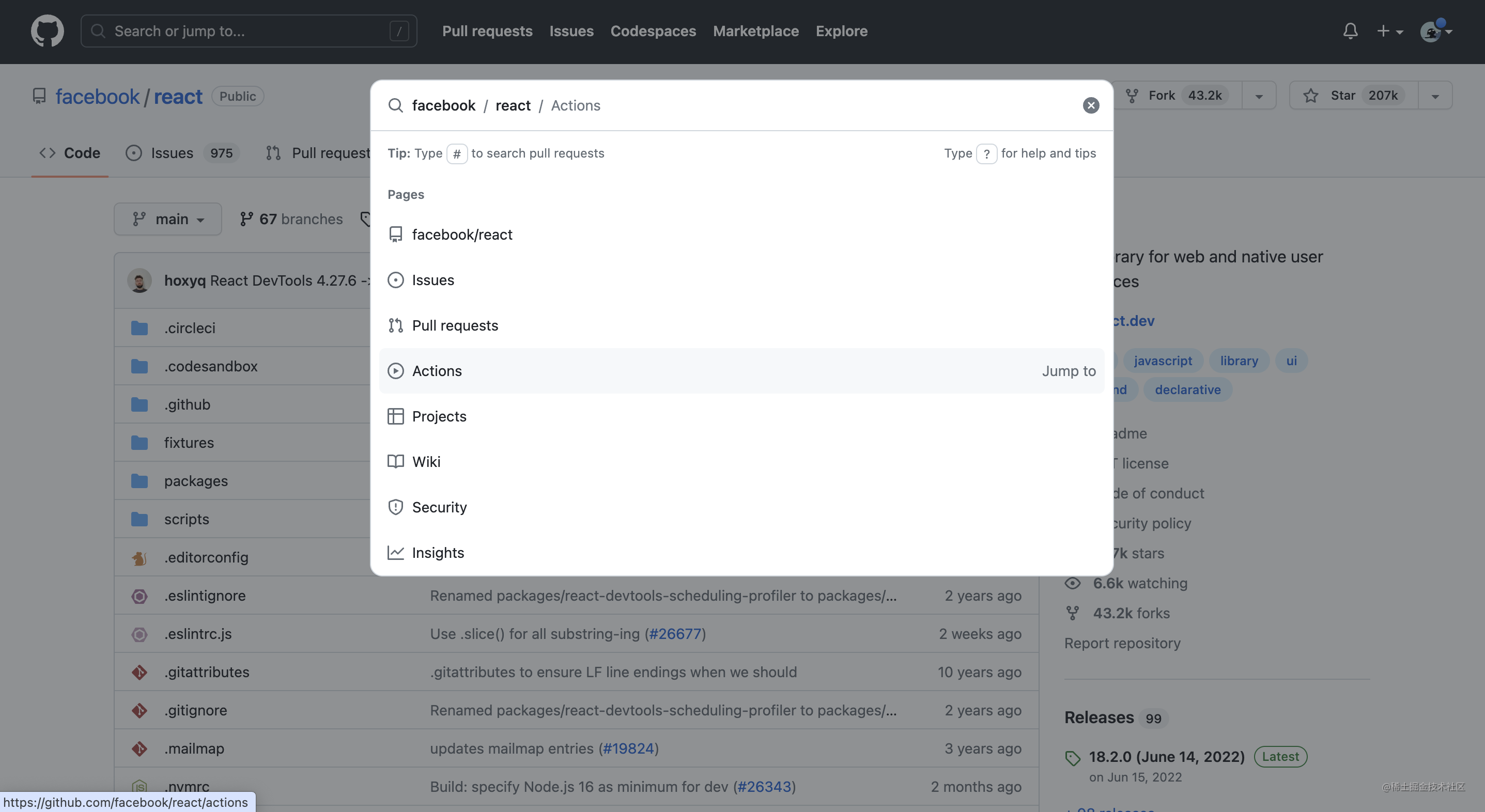Open Projects from the palette list
The image size is (1485, 812).
[439, 416]
